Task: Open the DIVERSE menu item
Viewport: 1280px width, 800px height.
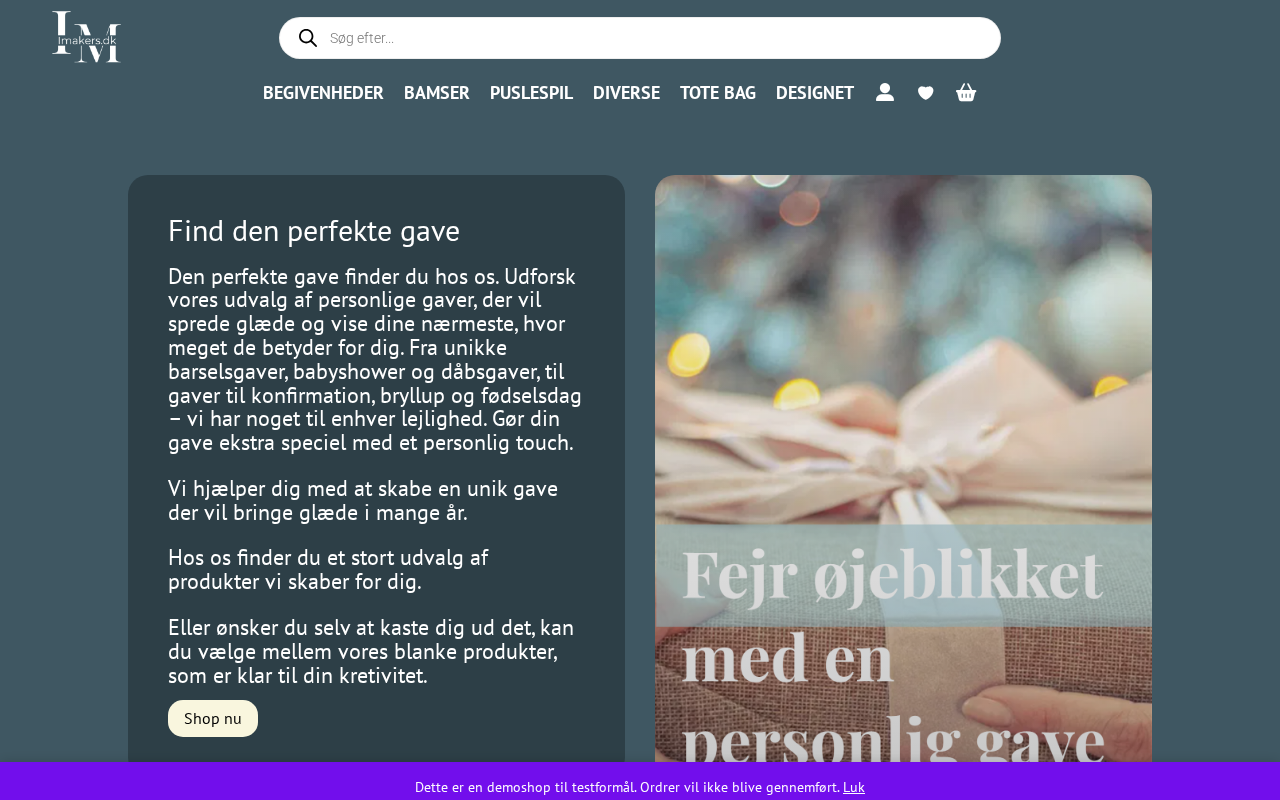Action: point(626,93)
